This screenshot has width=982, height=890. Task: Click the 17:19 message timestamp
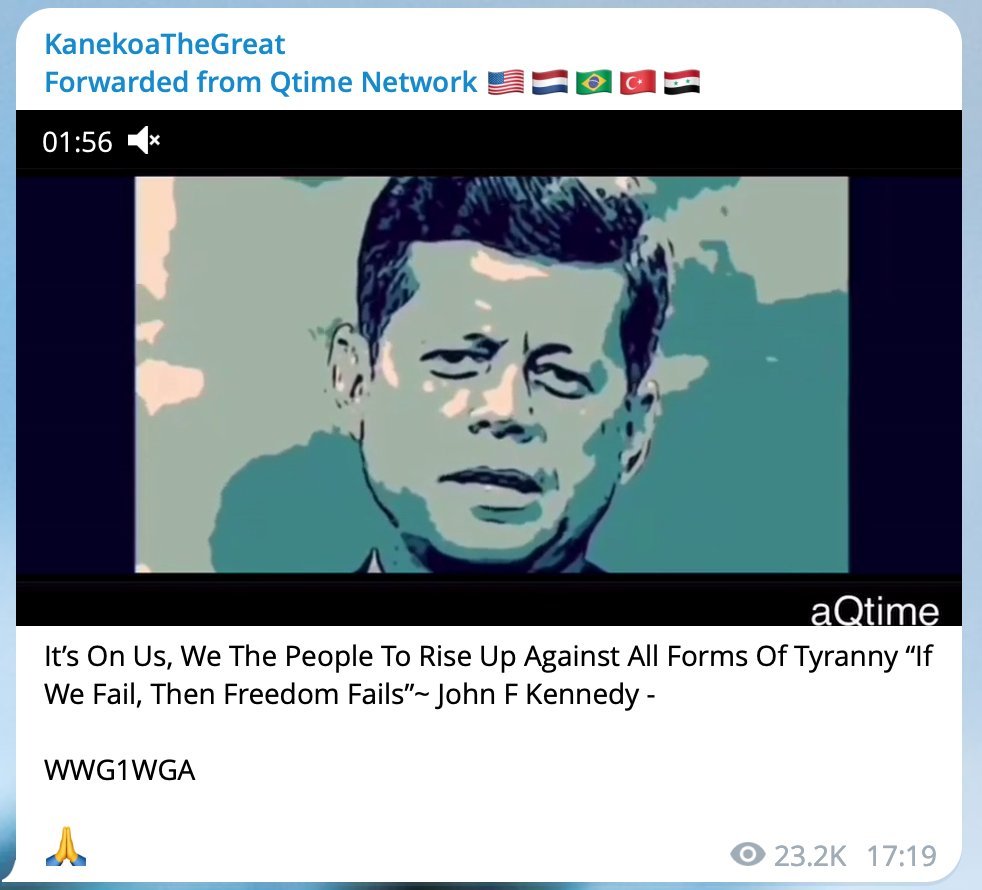coord(902,856)
